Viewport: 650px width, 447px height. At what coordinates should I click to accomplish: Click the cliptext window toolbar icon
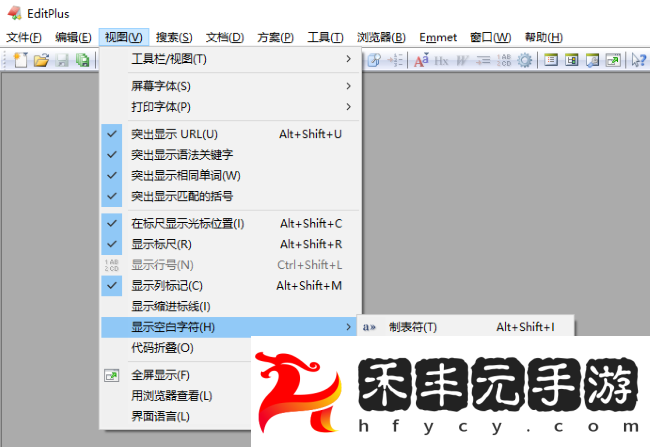572,61
